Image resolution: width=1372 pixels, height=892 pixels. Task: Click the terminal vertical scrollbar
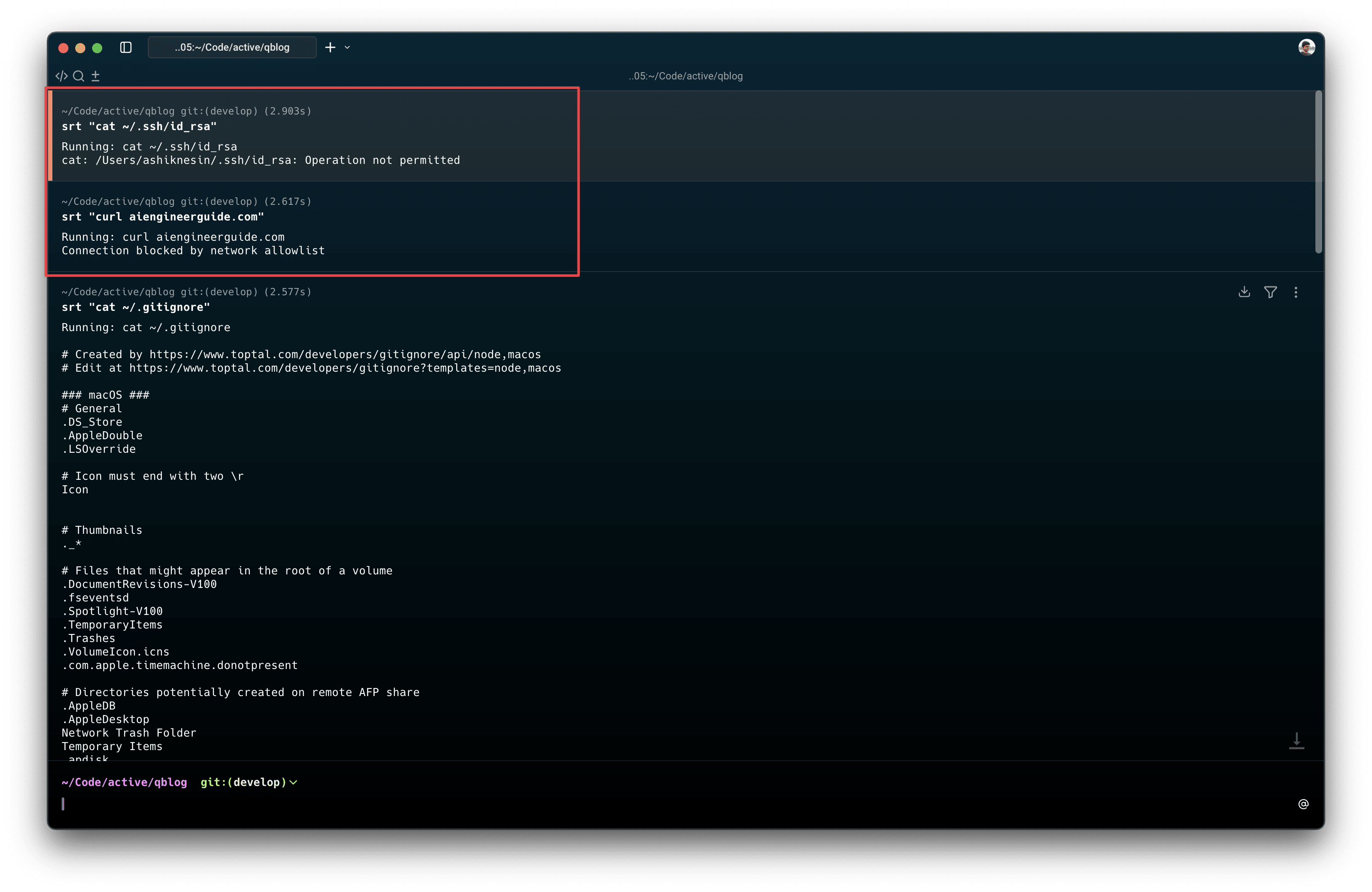click(x=1318, y=172)
